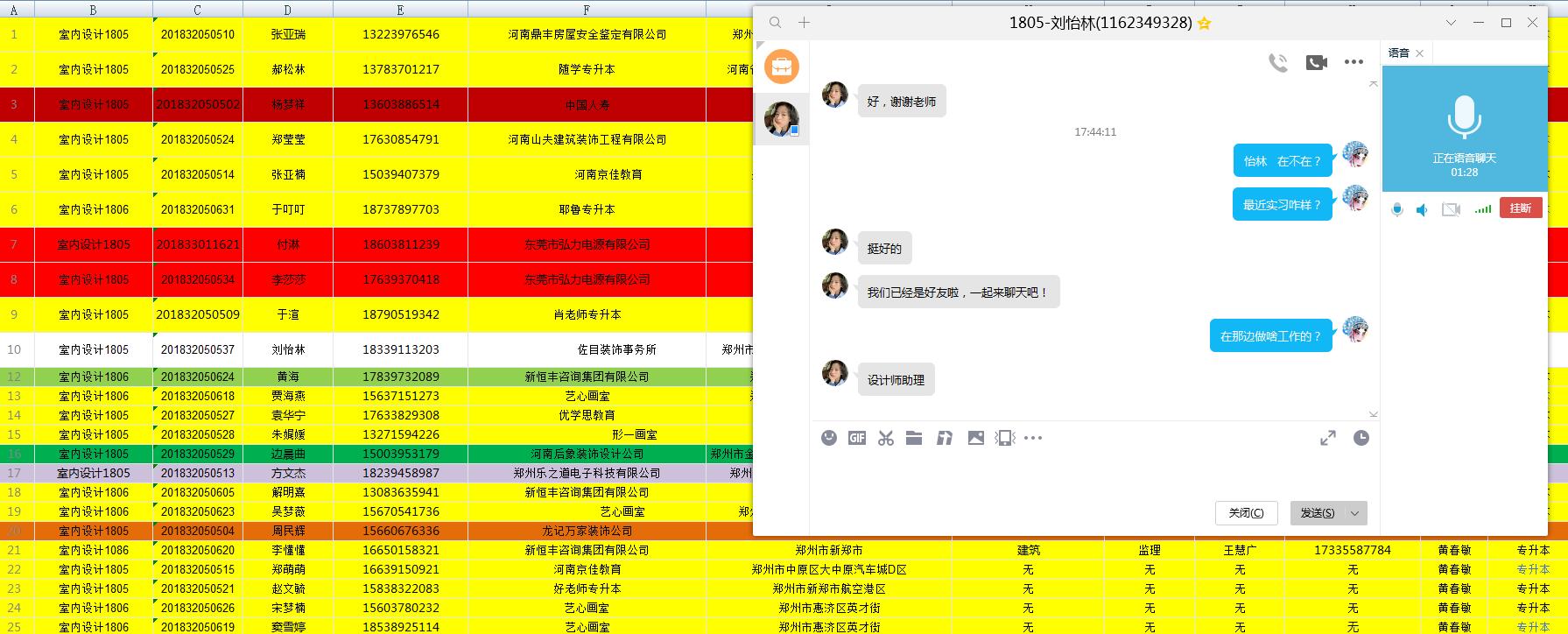The image size is (1568, 634).
Task: Send a window shake with phone icon
Action: tap(1005, 438)
